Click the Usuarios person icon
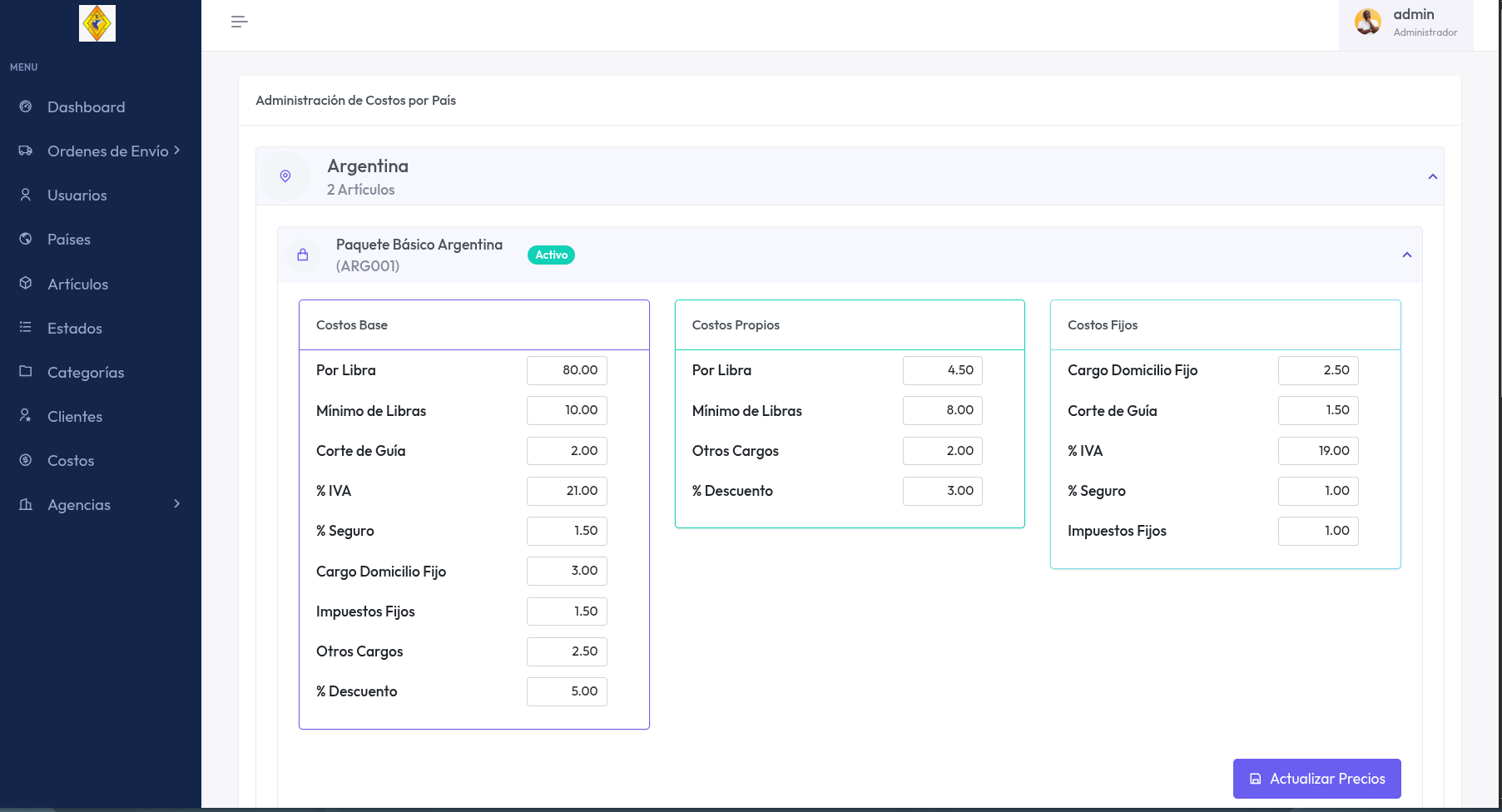This screenshot has height=812, width=1502. [x=26, y=195]
